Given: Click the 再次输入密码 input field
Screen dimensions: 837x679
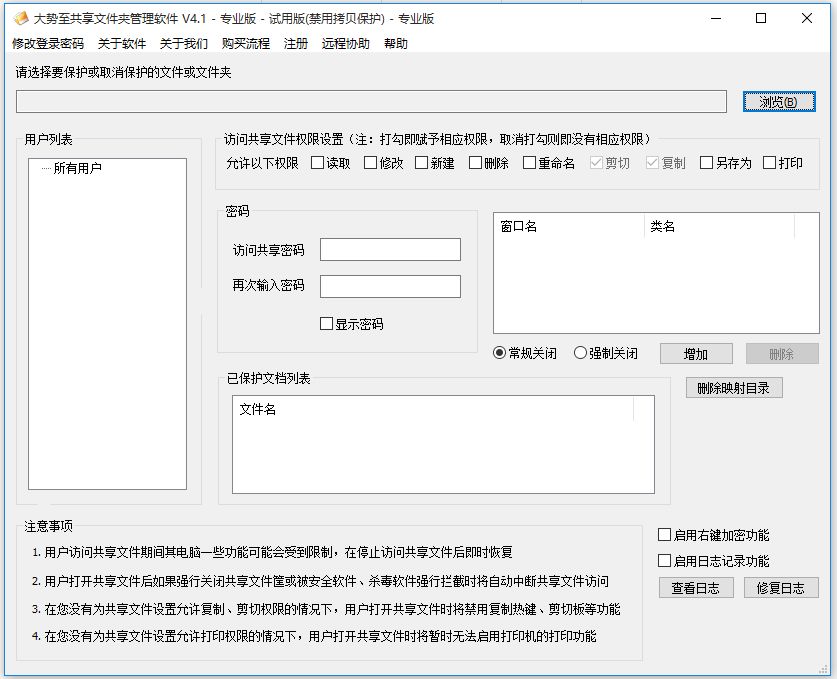Looking at the screenshot, I should click(x=390, y=286).
